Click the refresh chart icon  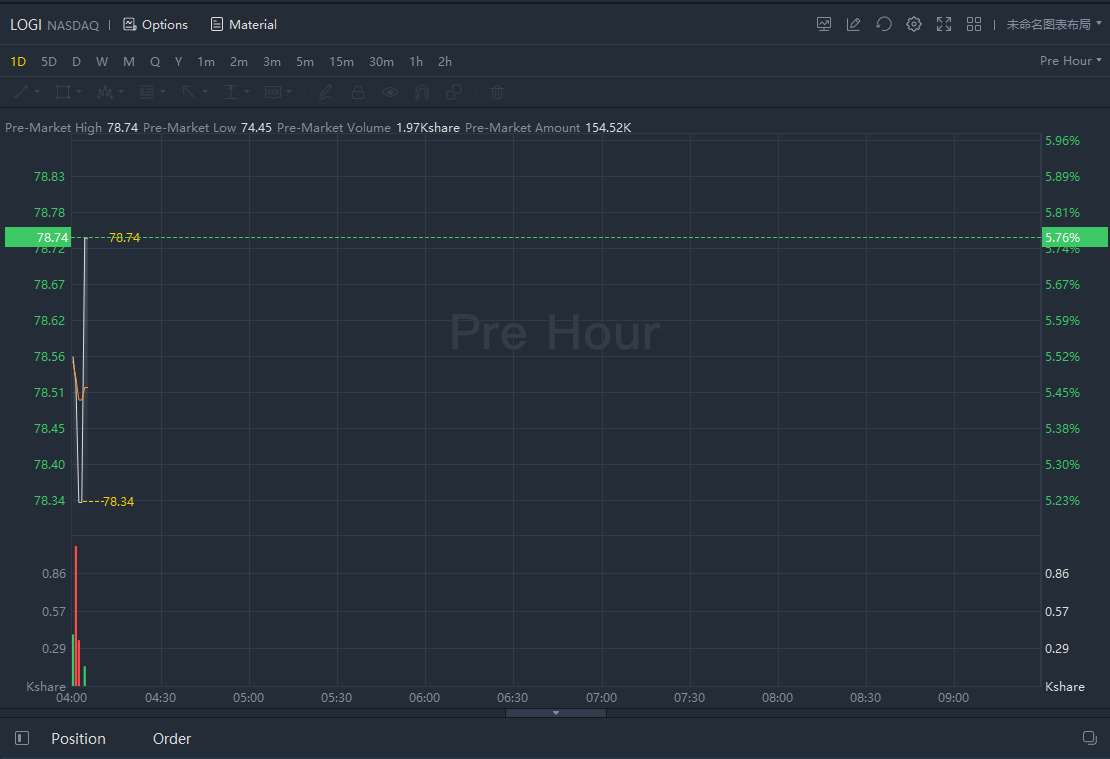[883, 24]
